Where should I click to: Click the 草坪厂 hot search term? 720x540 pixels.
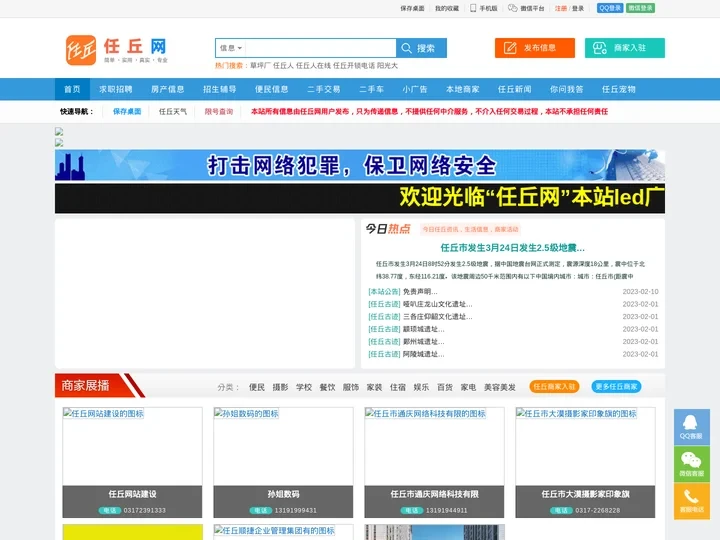click(260, 66)
